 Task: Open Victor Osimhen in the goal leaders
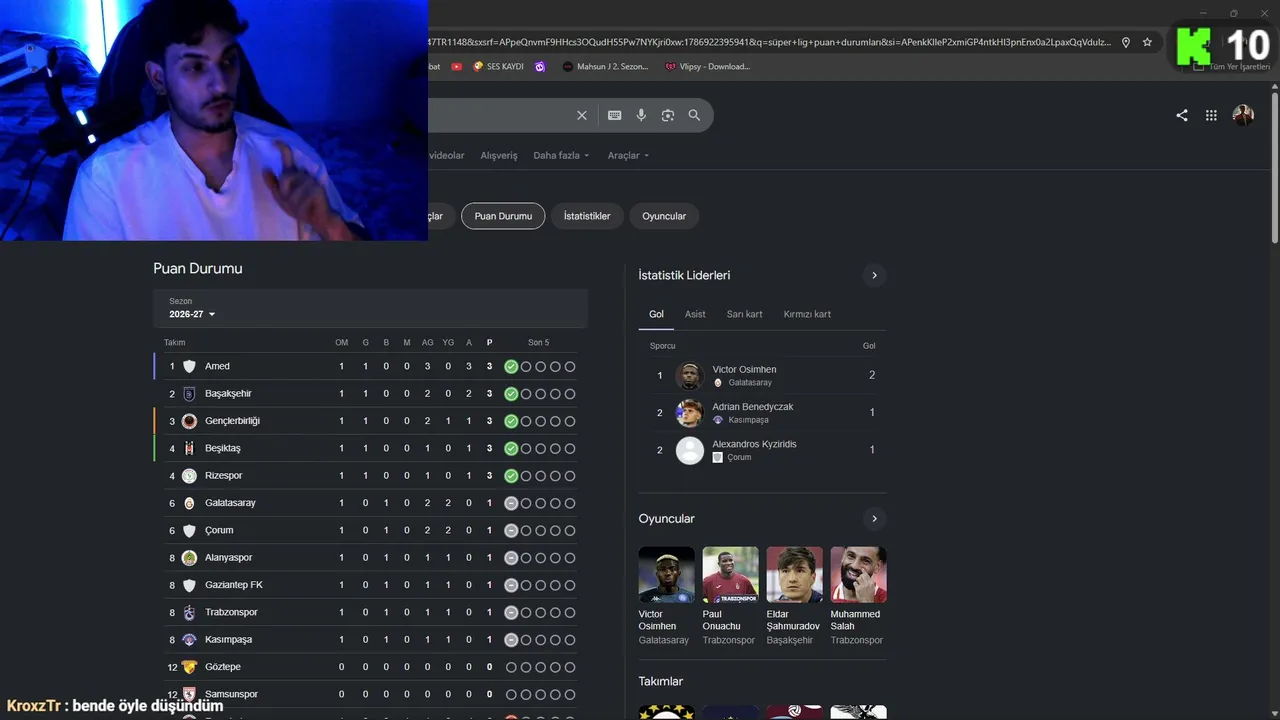(764, 375)
